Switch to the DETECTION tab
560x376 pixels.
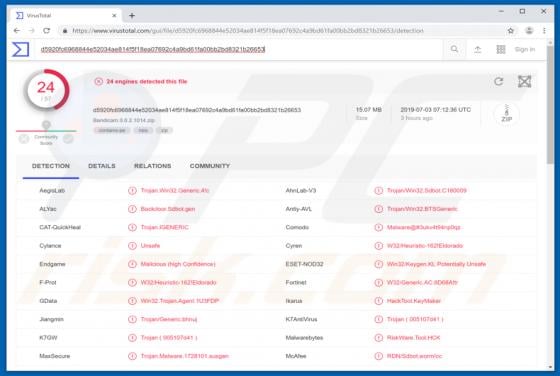(51, 166)
